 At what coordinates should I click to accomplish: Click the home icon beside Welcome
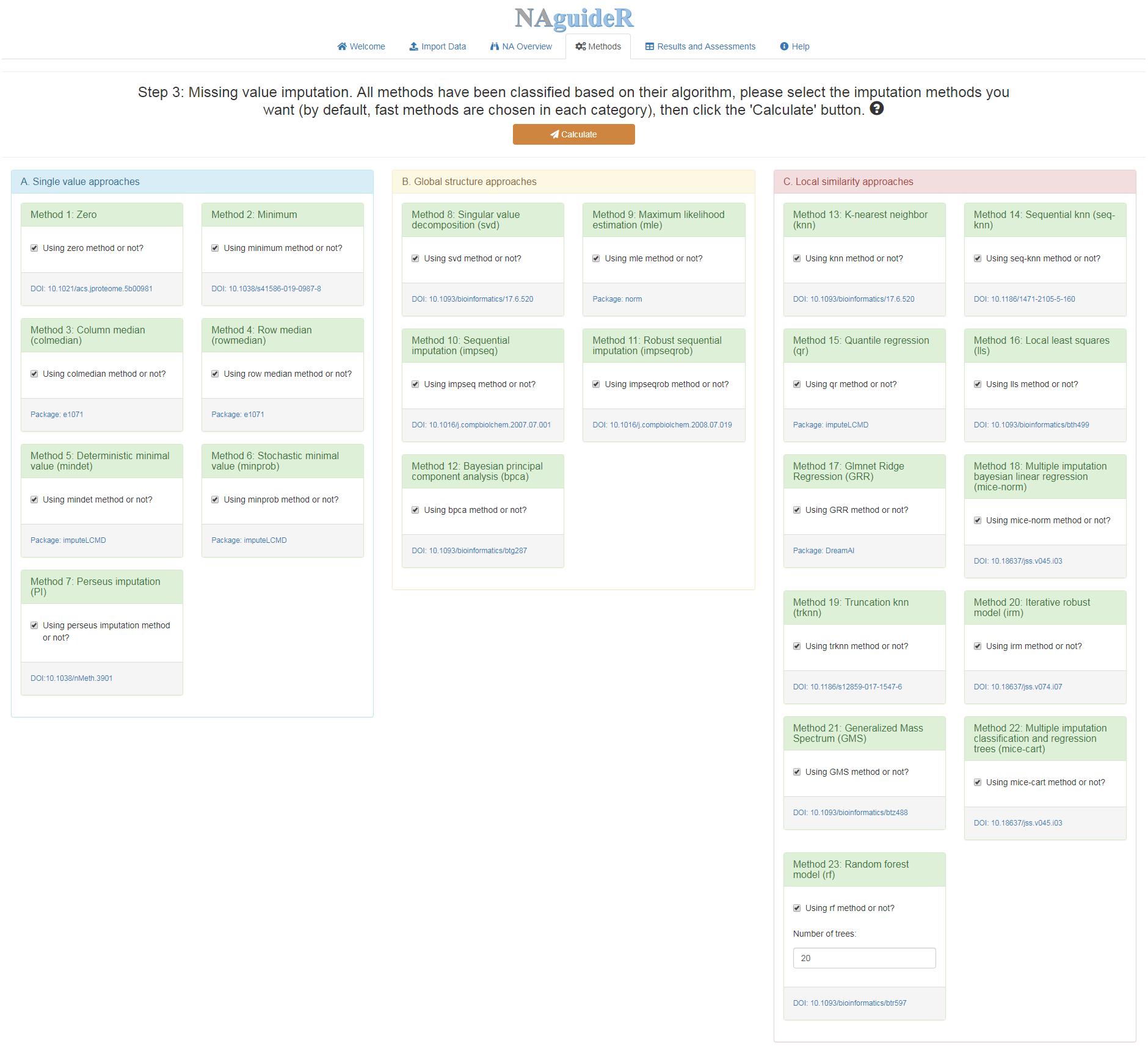pyautogui.click(x=342, y=46)
